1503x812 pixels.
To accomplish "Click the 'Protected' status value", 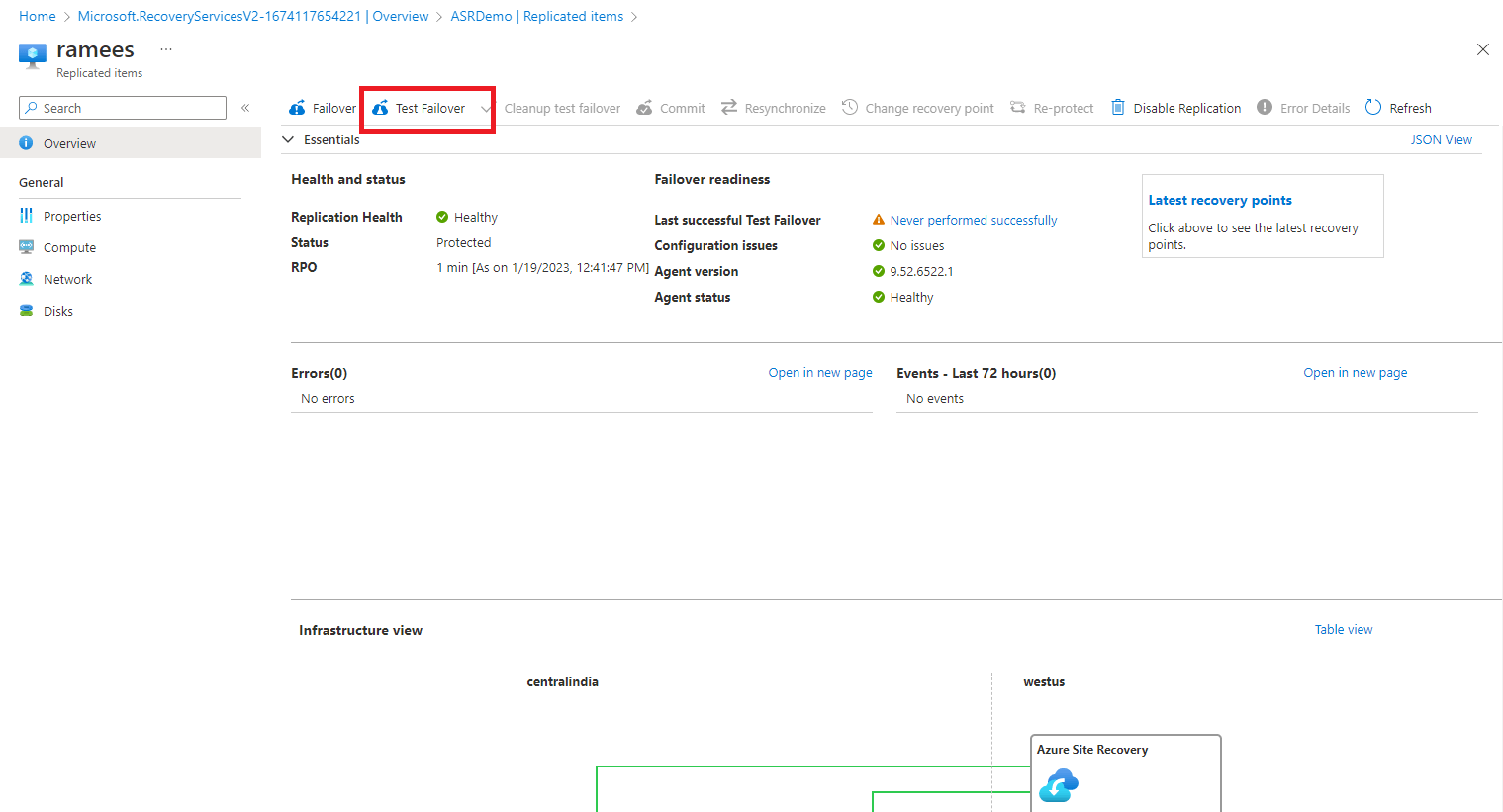I will pyautogui.click(x=464, y=242).
